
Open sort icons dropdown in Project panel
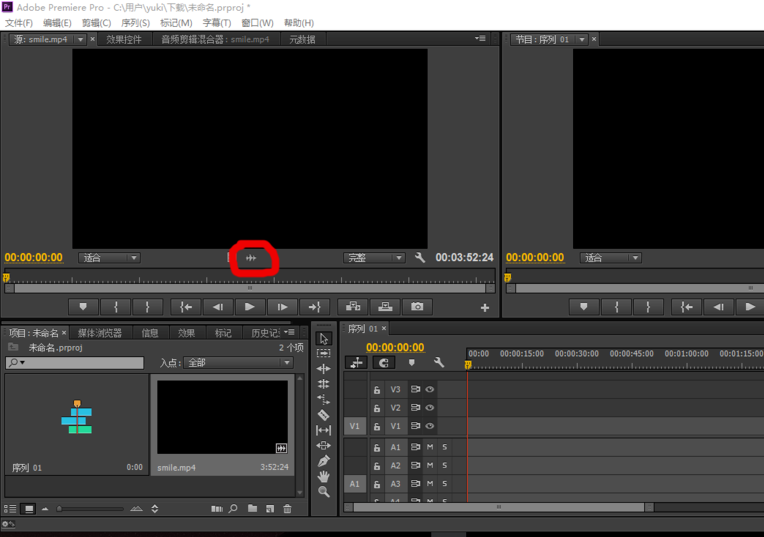155,509
